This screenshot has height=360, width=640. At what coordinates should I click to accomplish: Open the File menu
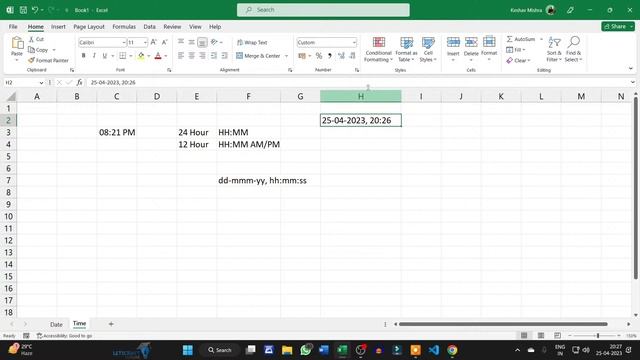(13, 27)
